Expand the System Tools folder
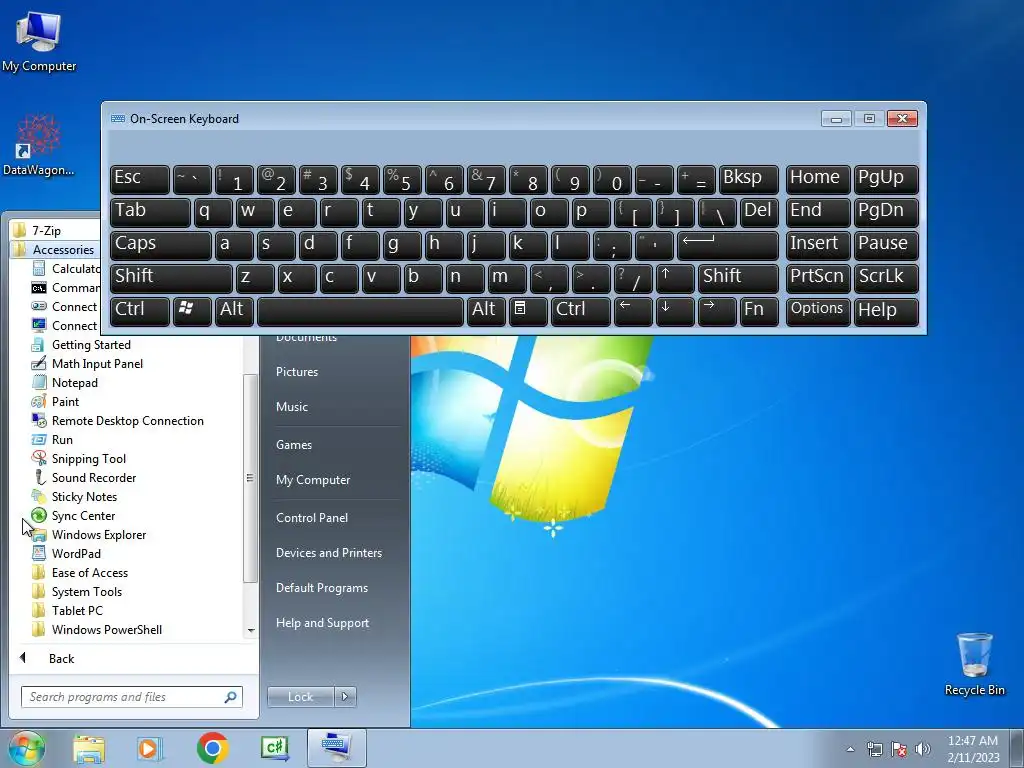 76,592
